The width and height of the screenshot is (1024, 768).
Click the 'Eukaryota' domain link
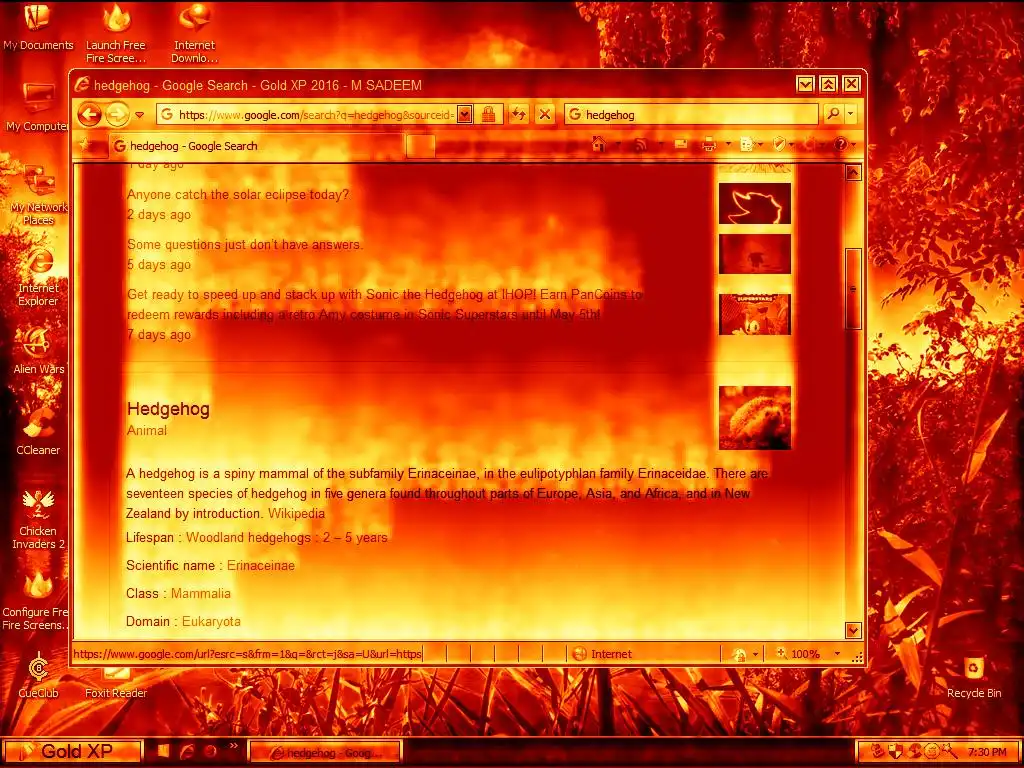[211, 622]
